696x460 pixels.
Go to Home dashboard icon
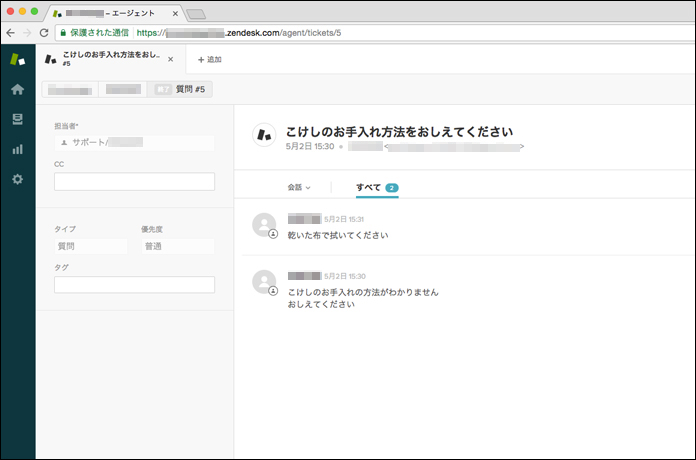[17, 89]
